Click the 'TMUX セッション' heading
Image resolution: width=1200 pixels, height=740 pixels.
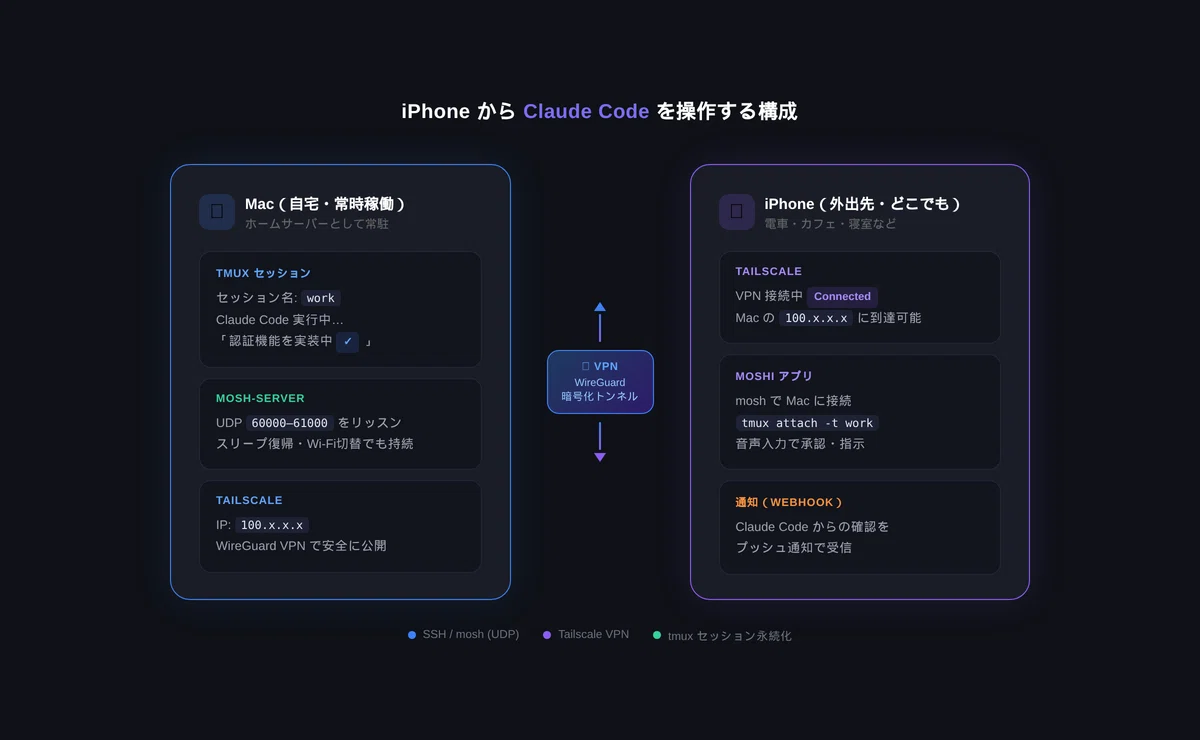[263, 273]
